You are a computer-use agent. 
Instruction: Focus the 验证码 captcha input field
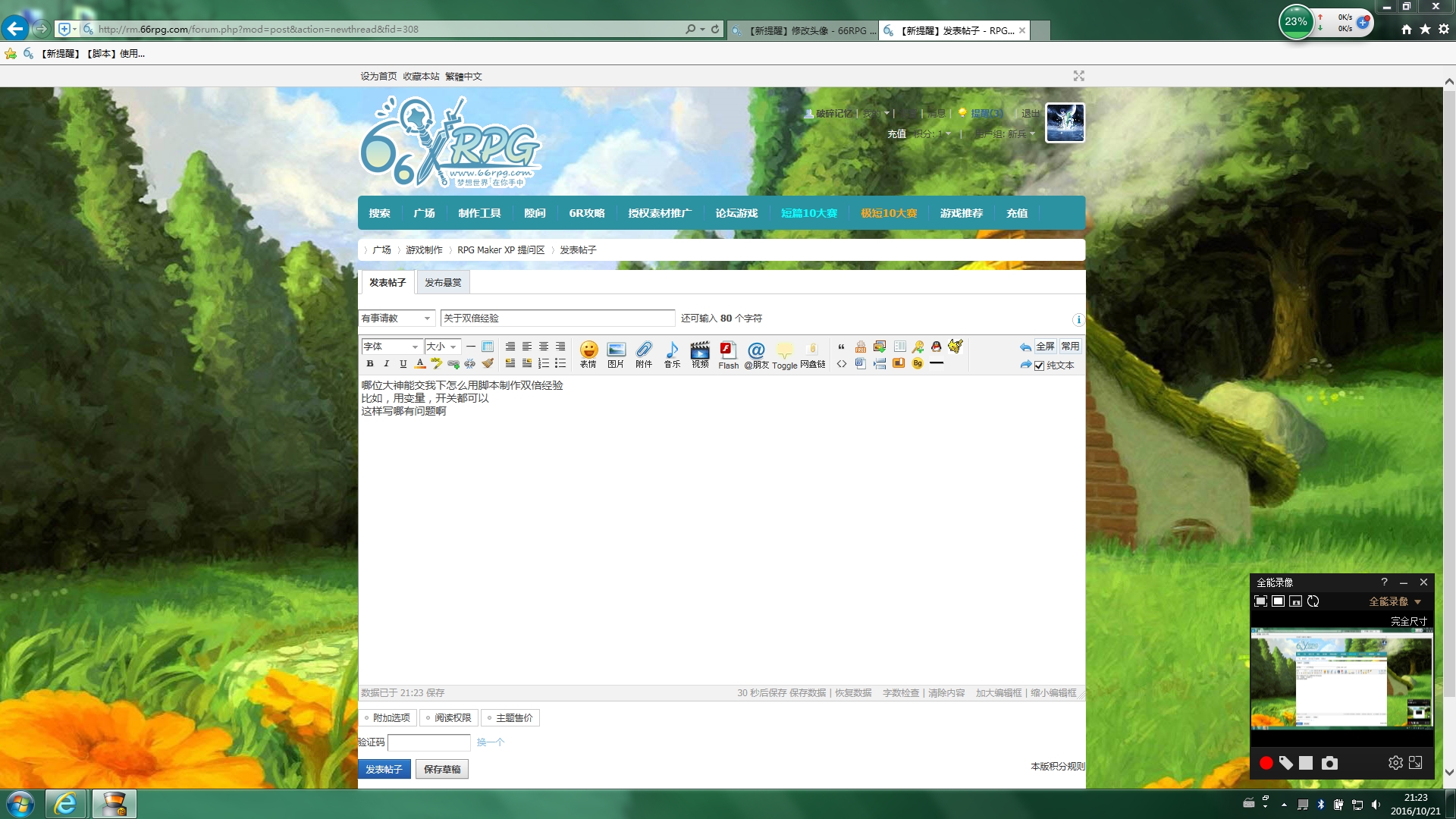[x=429, y=742]
